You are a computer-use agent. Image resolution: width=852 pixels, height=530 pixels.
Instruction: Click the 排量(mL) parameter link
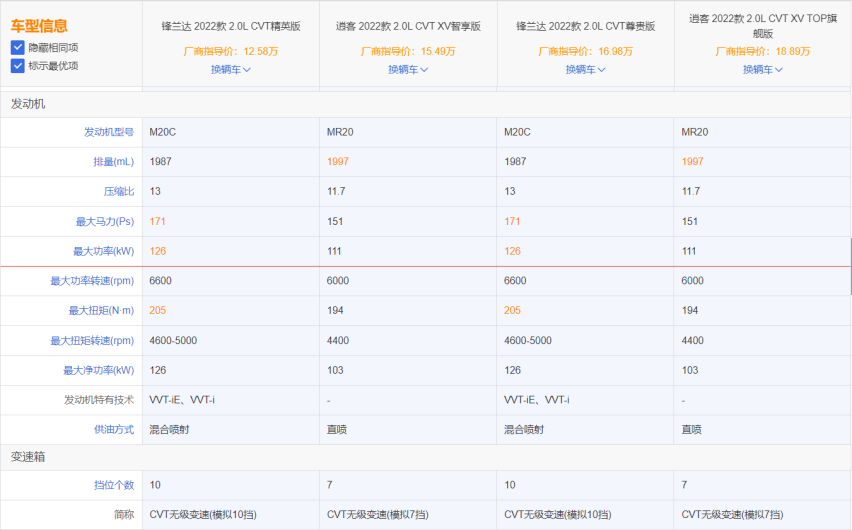[114, 161]
